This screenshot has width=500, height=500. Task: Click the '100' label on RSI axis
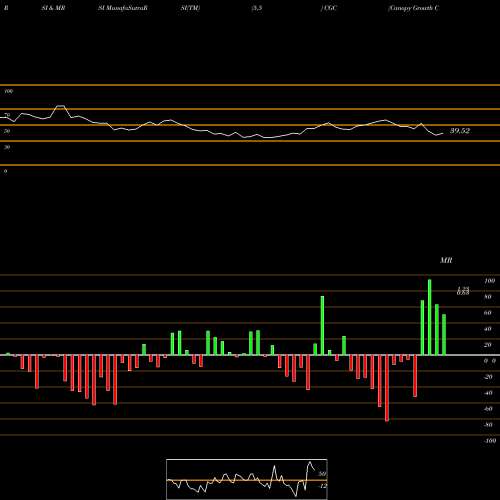tap(9, 91)
